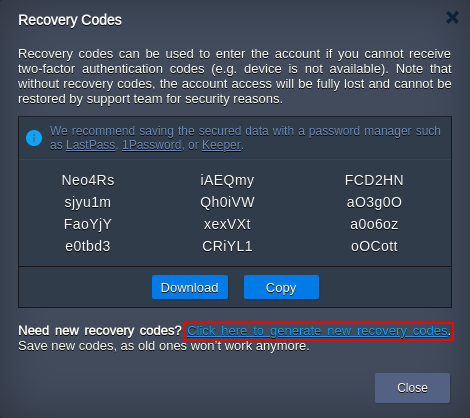Select recovery code FCD2HN
The height and width of the screenshot is (418, 470).
pyautogui.click(x=374, y=180)
